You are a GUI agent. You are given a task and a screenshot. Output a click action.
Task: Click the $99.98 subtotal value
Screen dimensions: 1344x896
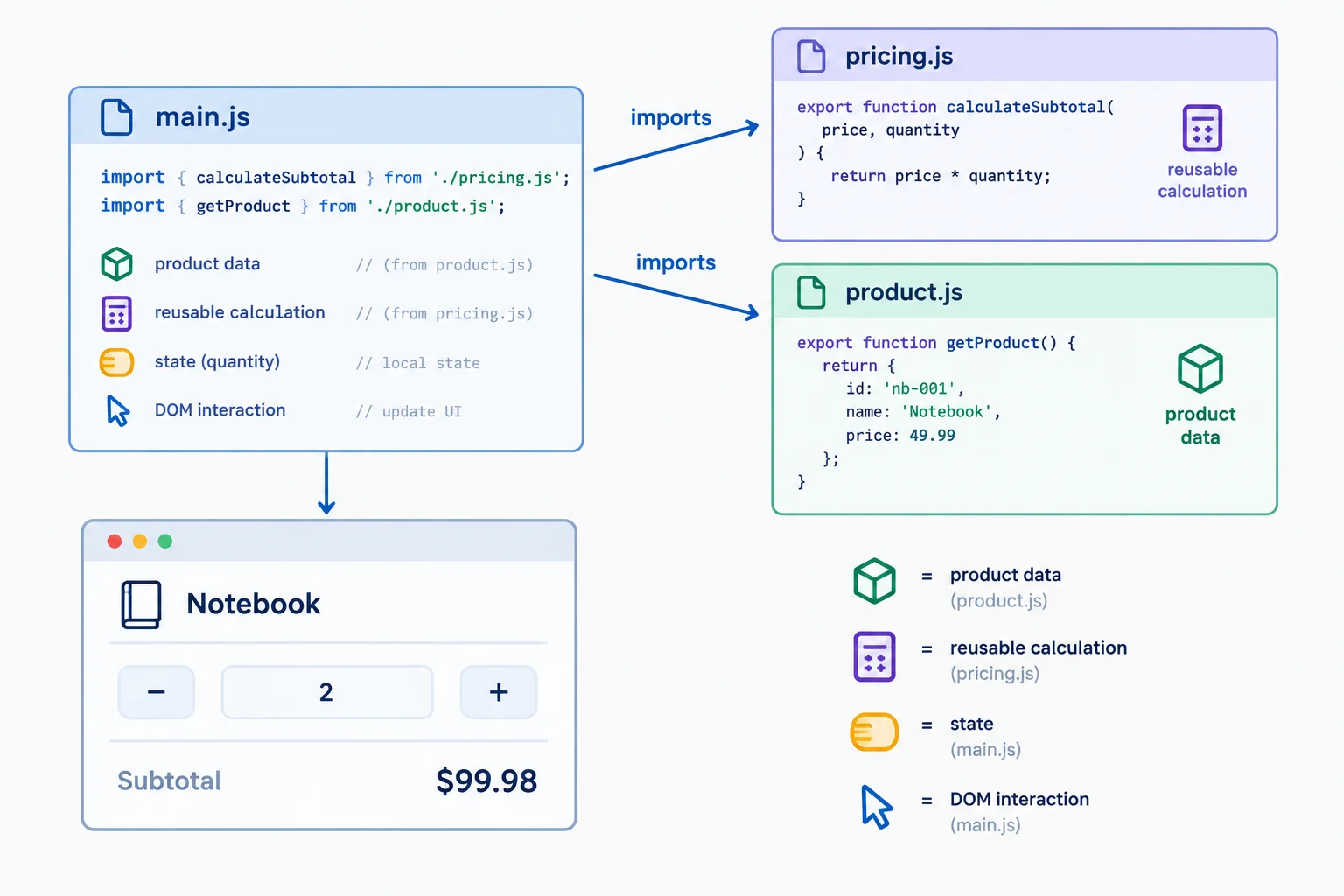click(x=486, y=780)
